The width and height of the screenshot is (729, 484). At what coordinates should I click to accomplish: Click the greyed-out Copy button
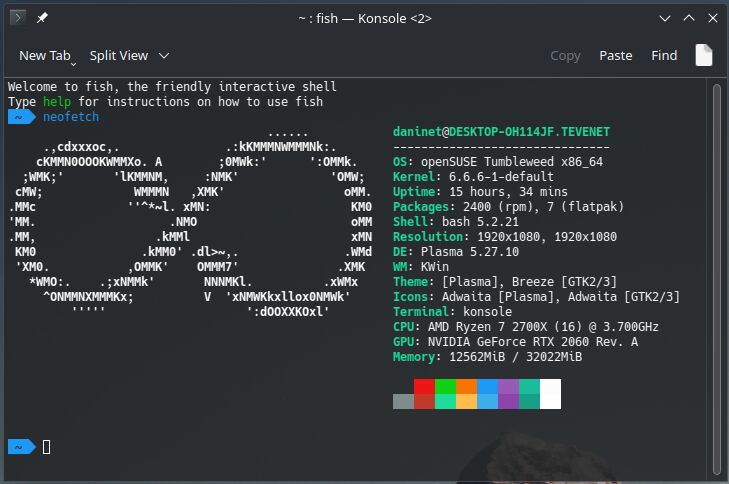pos(565,56)
